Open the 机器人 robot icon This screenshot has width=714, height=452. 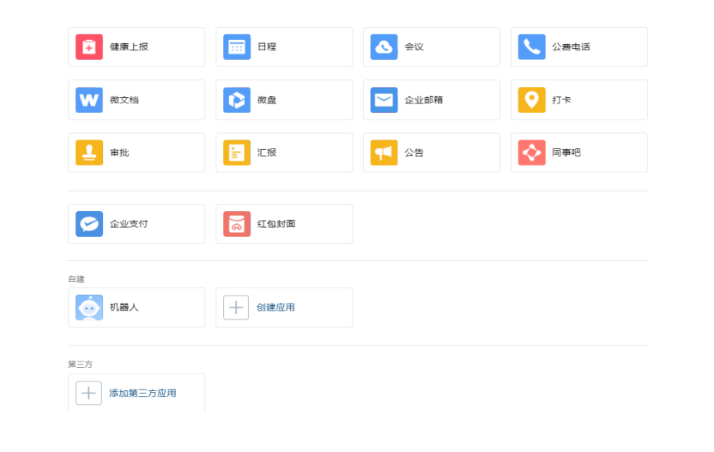pos(89,308)
